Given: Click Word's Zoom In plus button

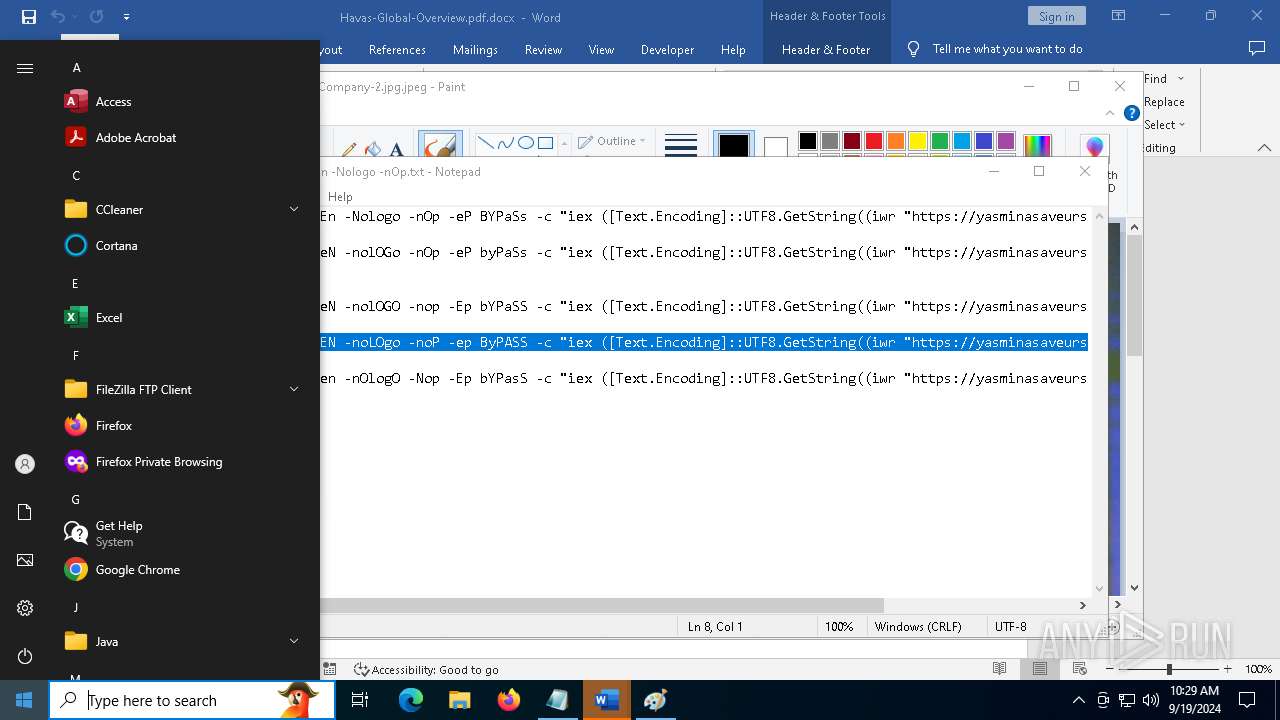Looking at the screenshot, I should pos(1227,669).
